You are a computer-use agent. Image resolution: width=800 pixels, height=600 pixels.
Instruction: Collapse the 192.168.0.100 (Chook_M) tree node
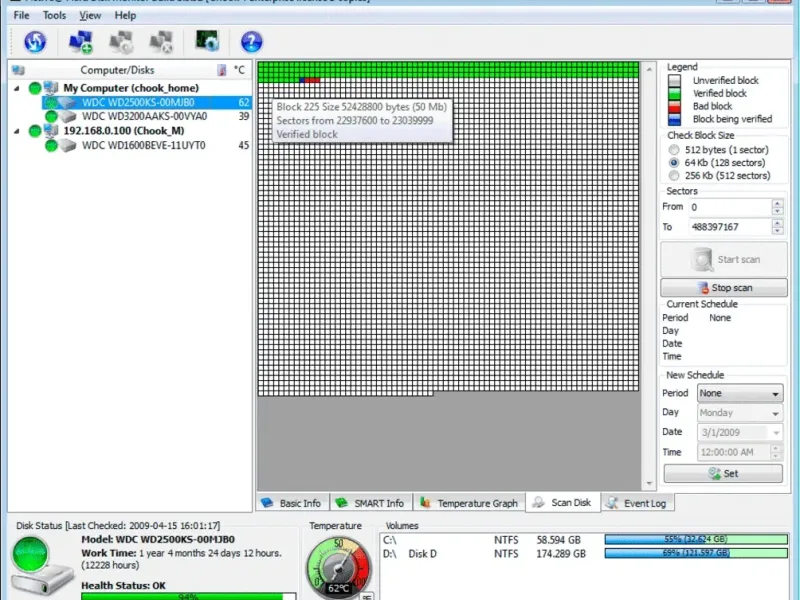pos(17,131)
